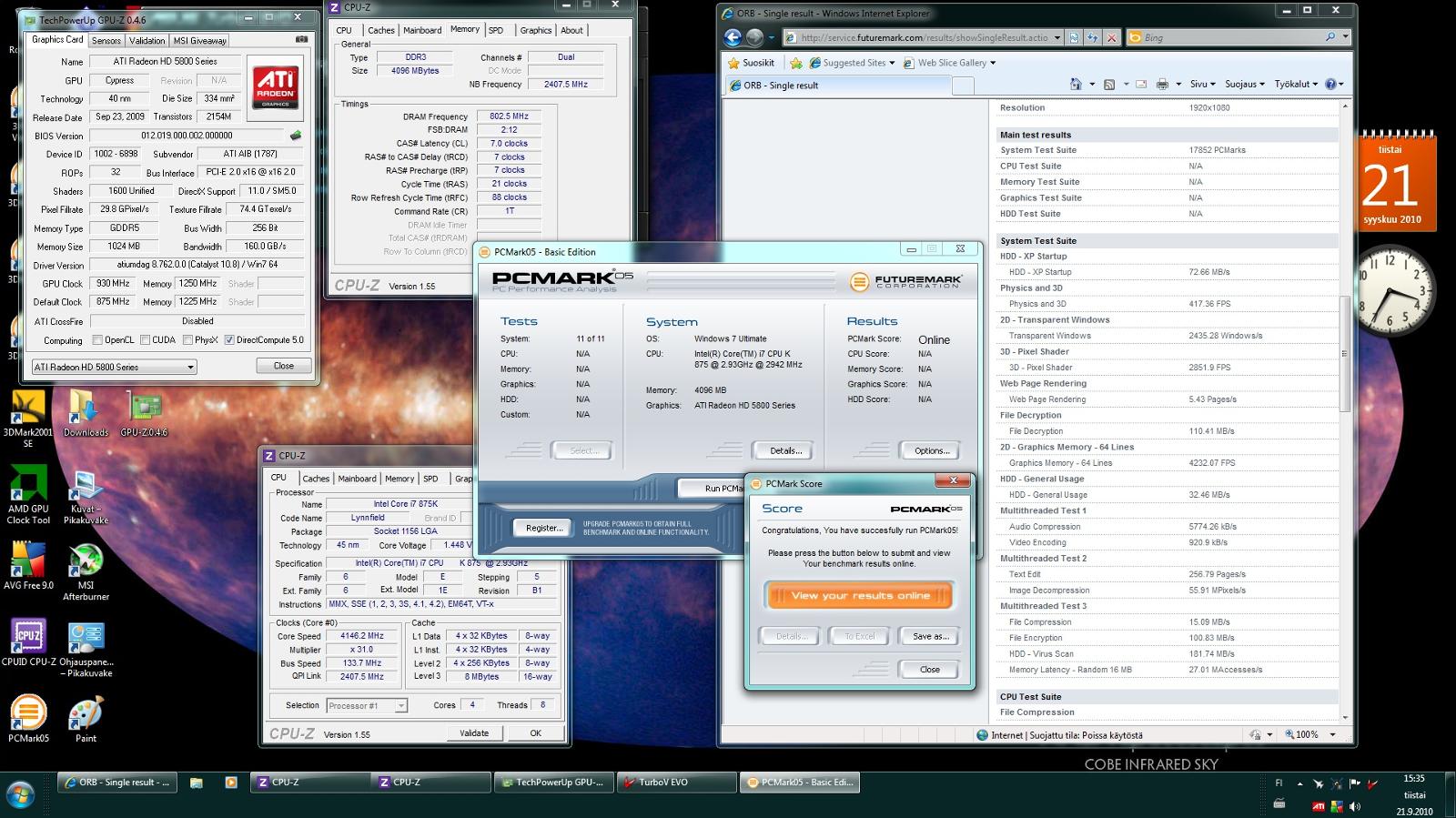Click the Windows Start orb
The image size is (1456, 818).
pos(19,795)
